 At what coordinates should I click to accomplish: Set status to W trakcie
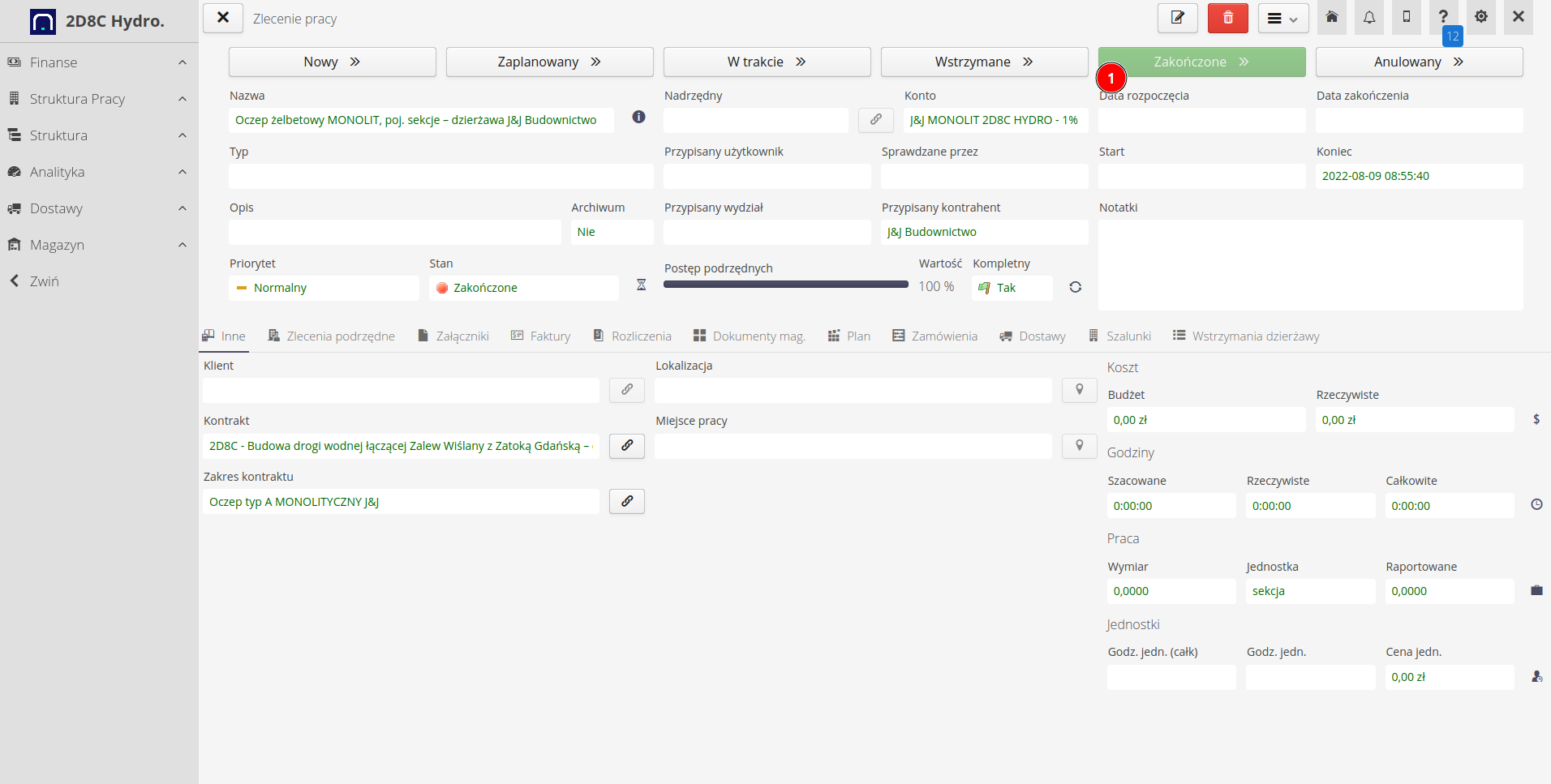coord(767,62)
